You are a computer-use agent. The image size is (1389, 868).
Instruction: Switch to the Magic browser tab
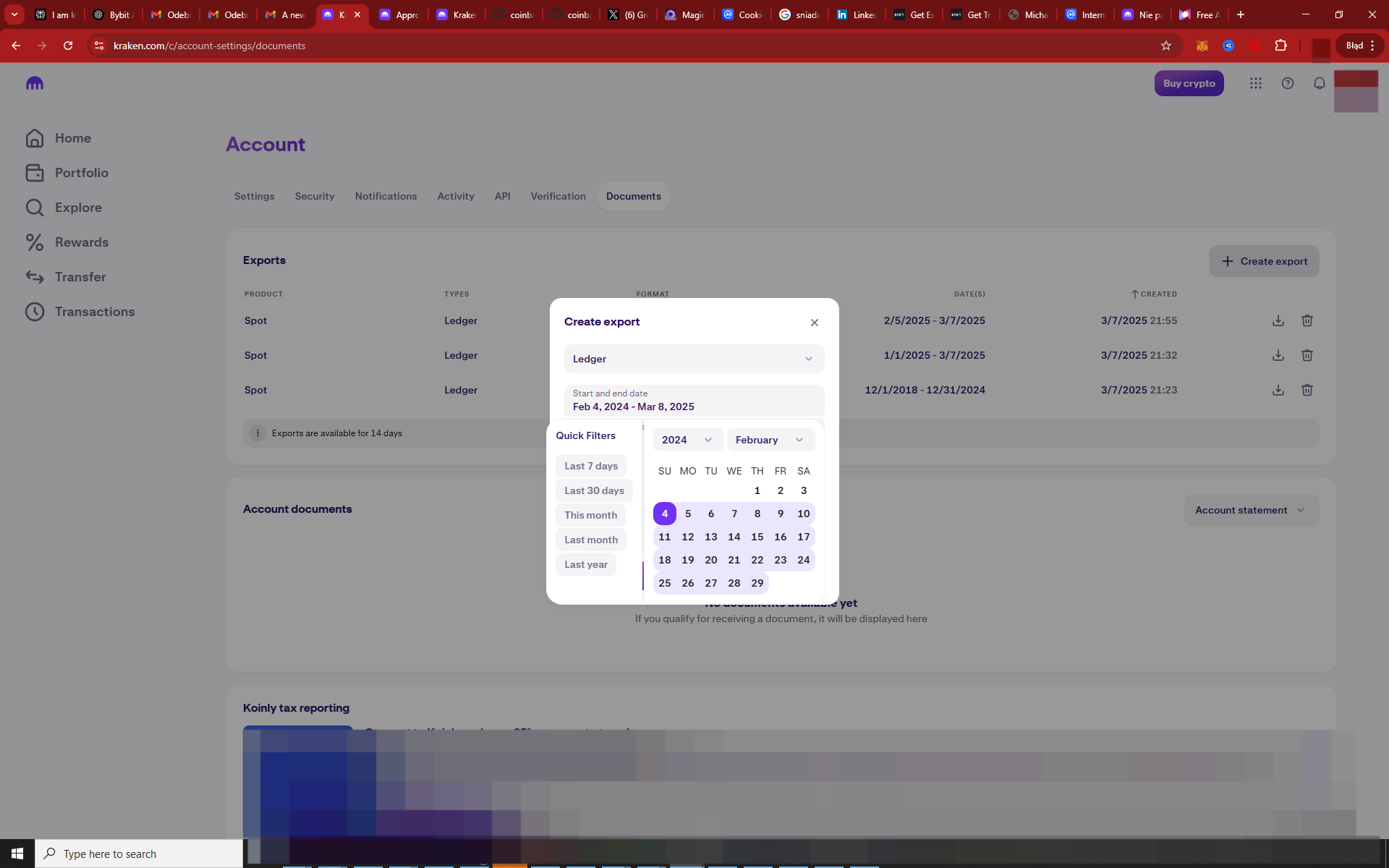click(x=686, y=14)
